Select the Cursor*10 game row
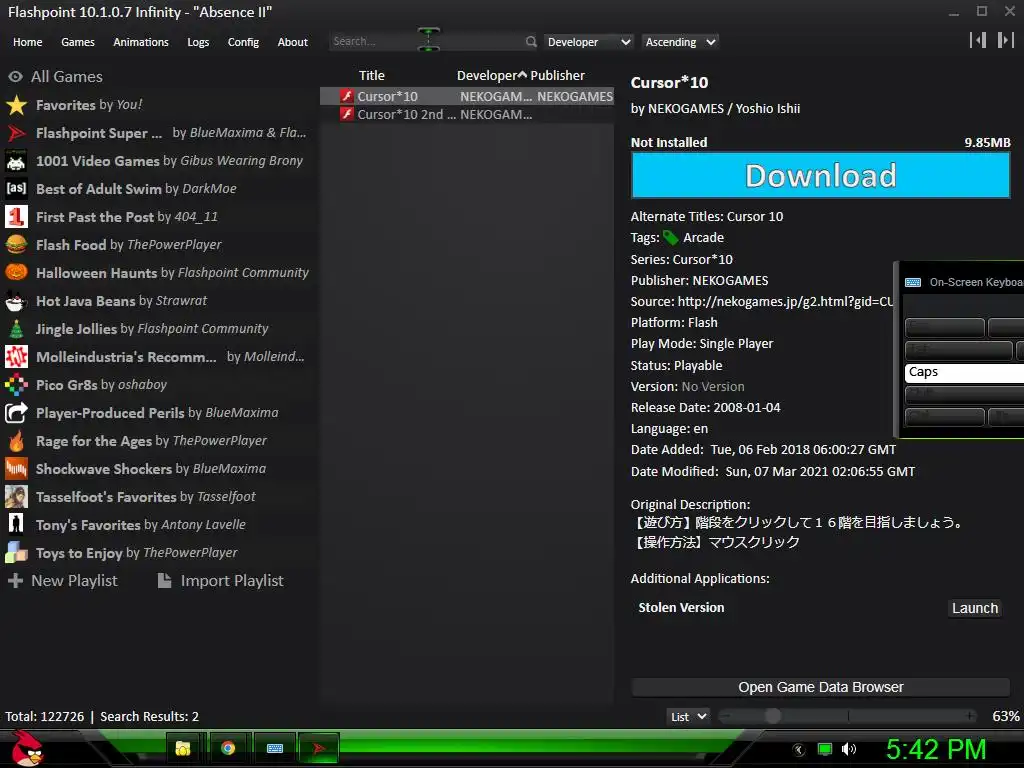This screenshot has width=1024, height=768. [467, 96]
